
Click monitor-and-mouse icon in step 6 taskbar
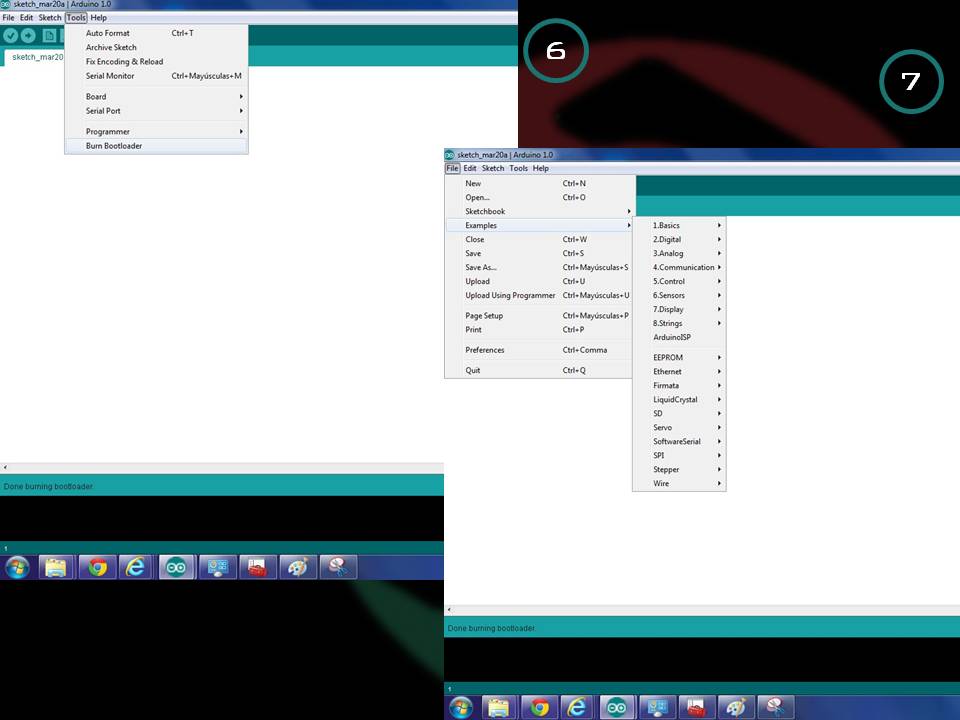pos(218,568)
